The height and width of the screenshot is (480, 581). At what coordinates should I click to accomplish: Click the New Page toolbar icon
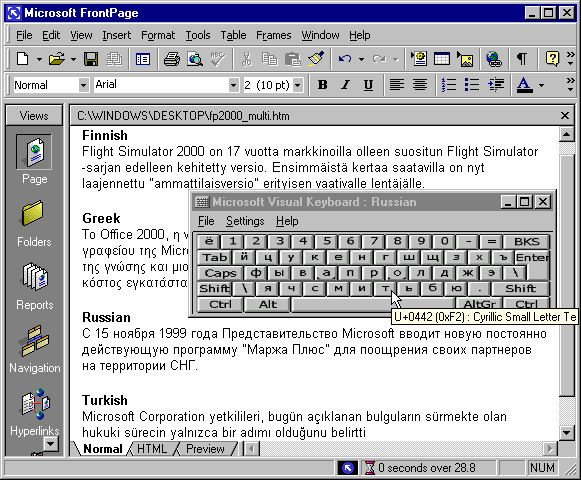coord(23,59)
